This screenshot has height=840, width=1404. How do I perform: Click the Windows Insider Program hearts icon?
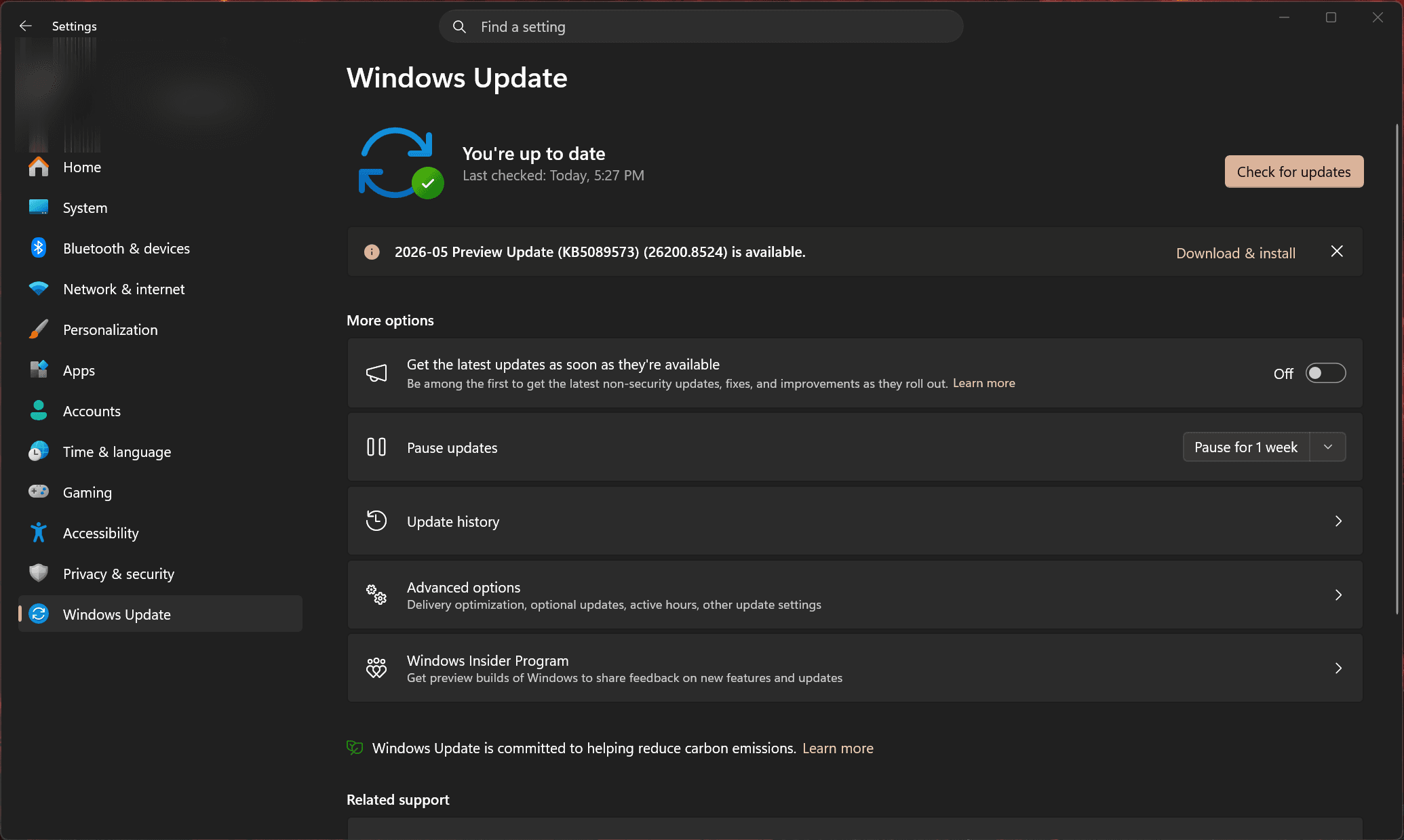click(x=376, y=668)
